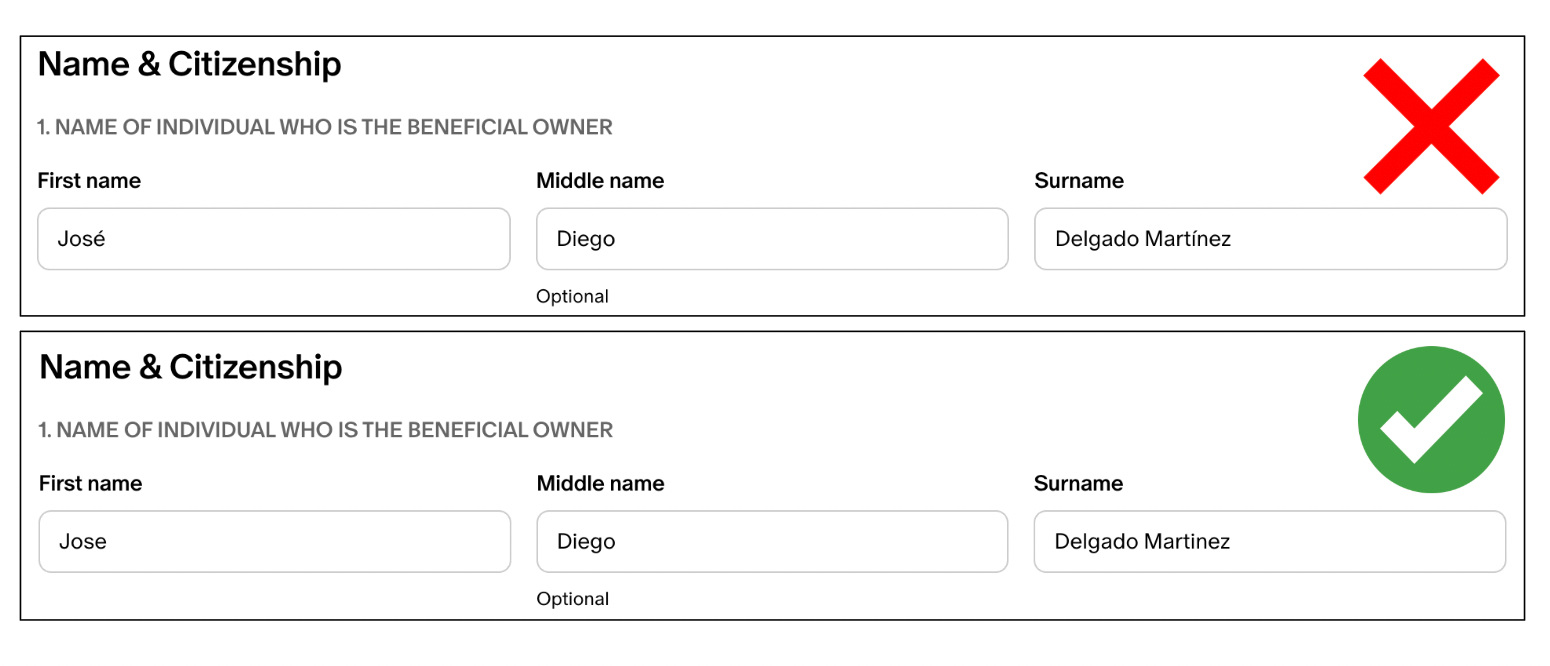The height and width of the screenshot is (666, 1550).
Task: Click the upper Optional helper text
Action: pyautogui.click(x=572, y=296)
